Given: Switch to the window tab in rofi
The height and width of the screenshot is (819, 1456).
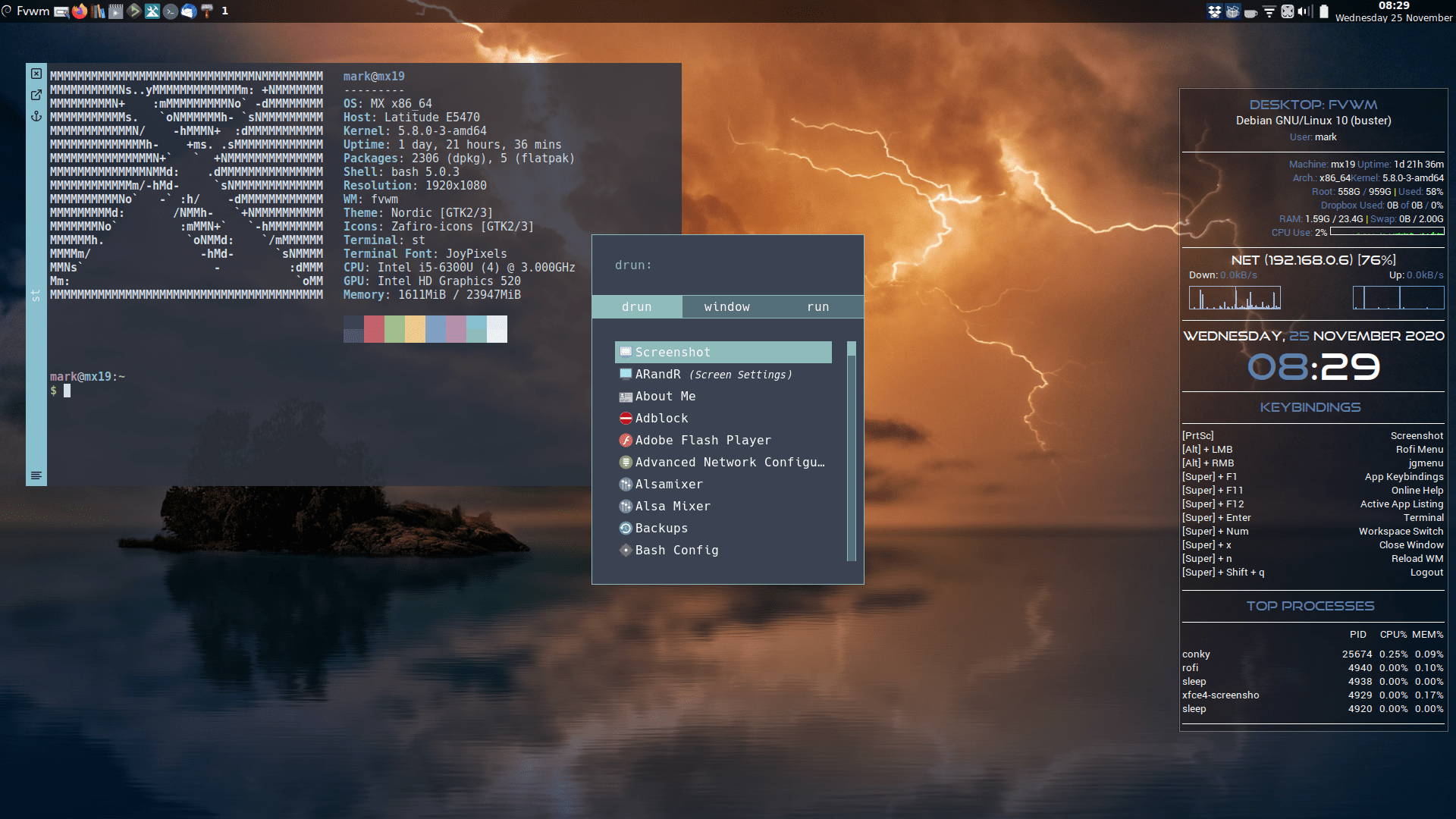Looking at the screenshot, I should coord(726,306).
